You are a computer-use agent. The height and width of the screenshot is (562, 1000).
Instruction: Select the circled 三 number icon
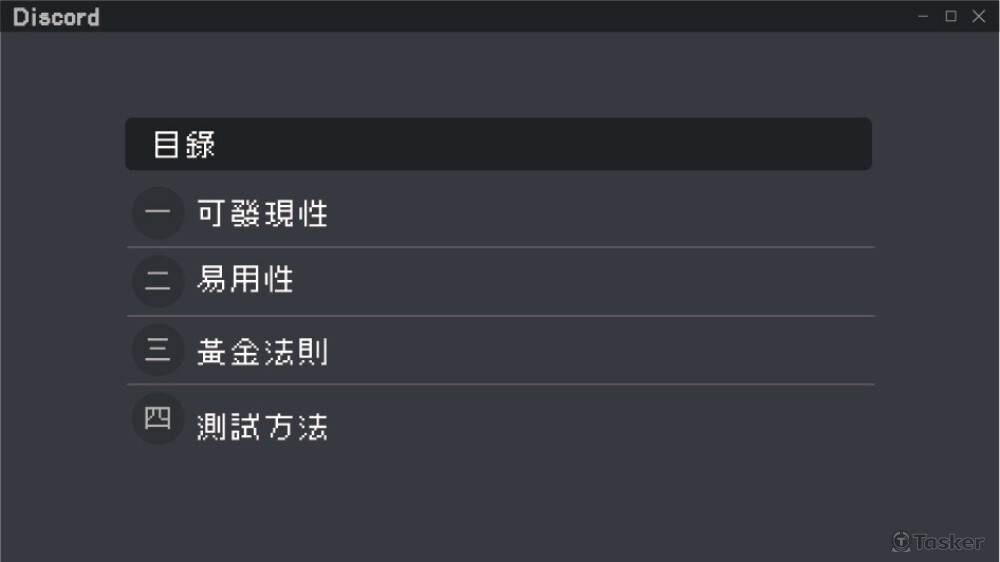(x=158, y=350)
